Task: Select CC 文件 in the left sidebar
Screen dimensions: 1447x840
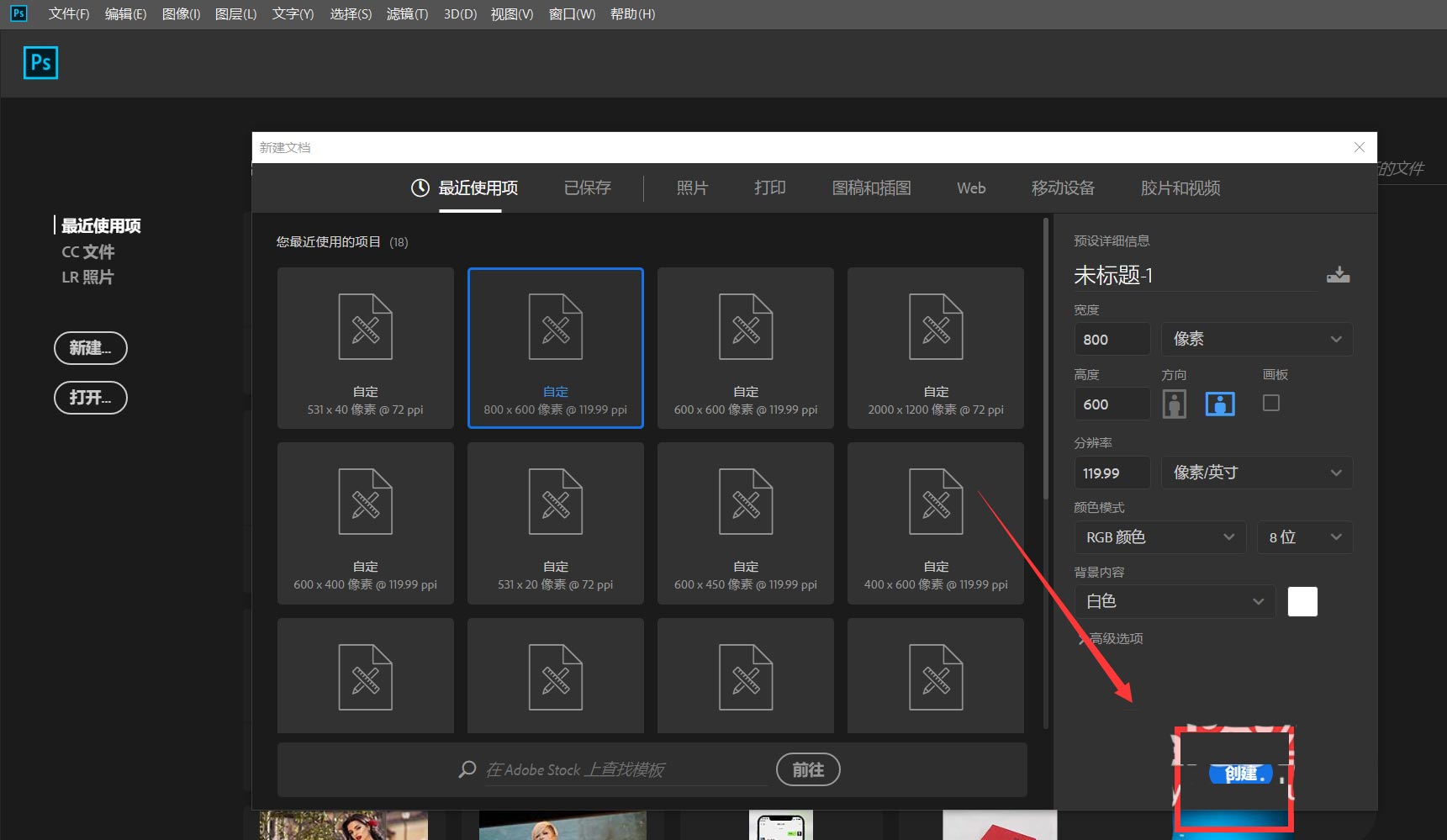Action: tap(88, 251)
